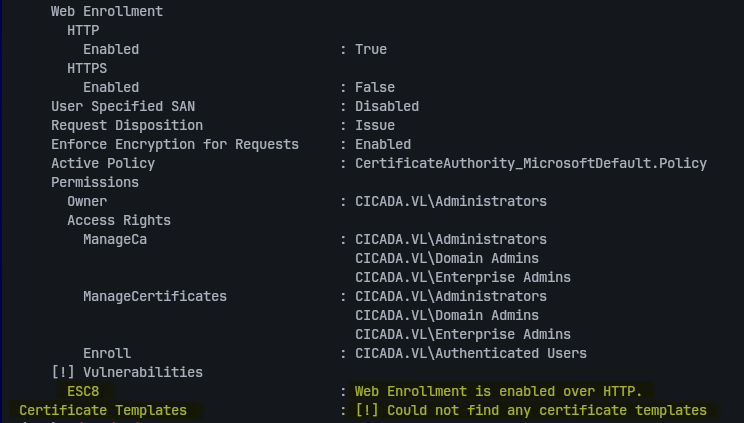
Task: Click the "False" value under HTTPS Enabled
Action: 375,87
